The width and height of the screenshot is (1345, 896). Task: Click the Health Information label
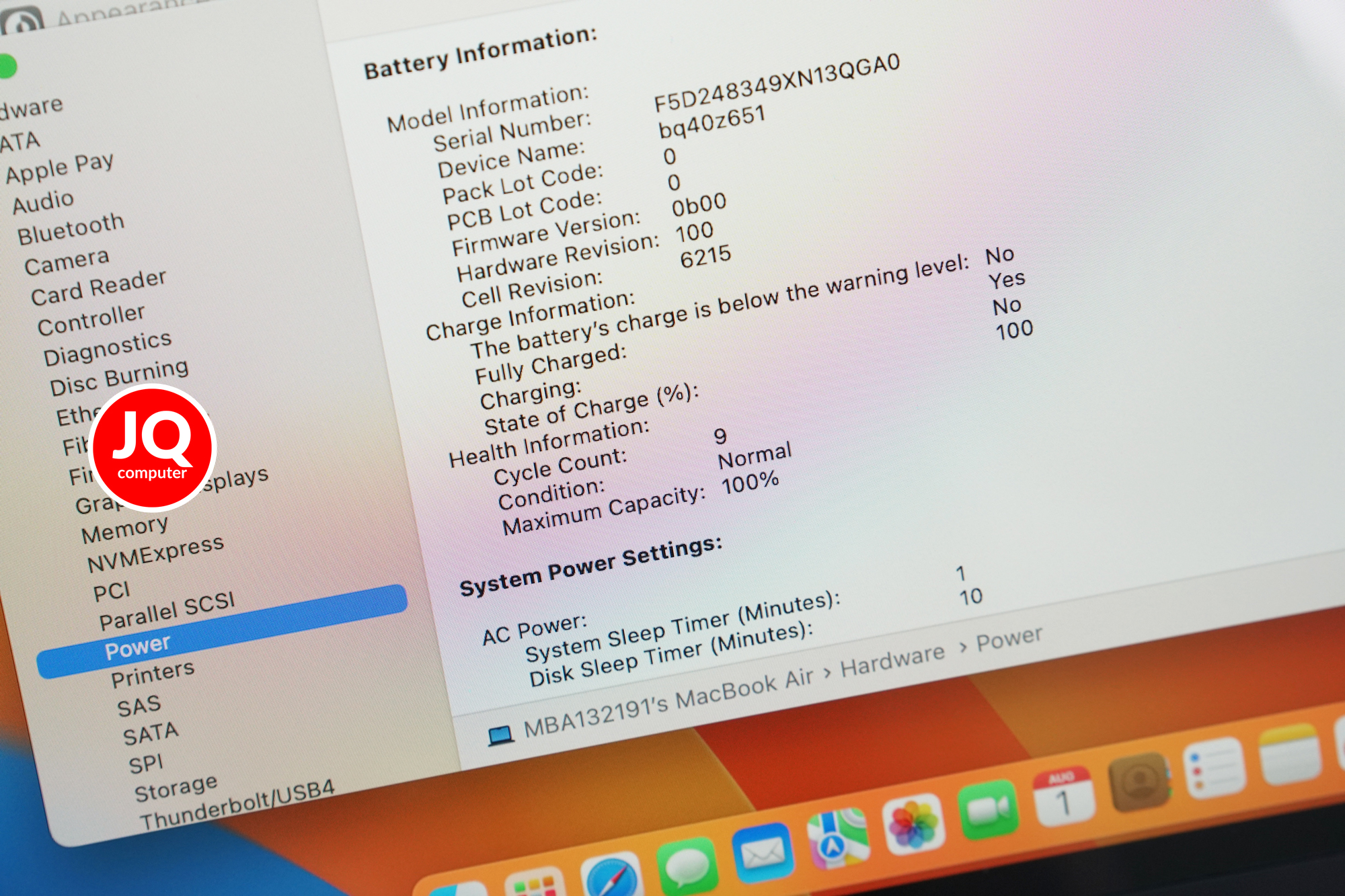tap(549, 443)
